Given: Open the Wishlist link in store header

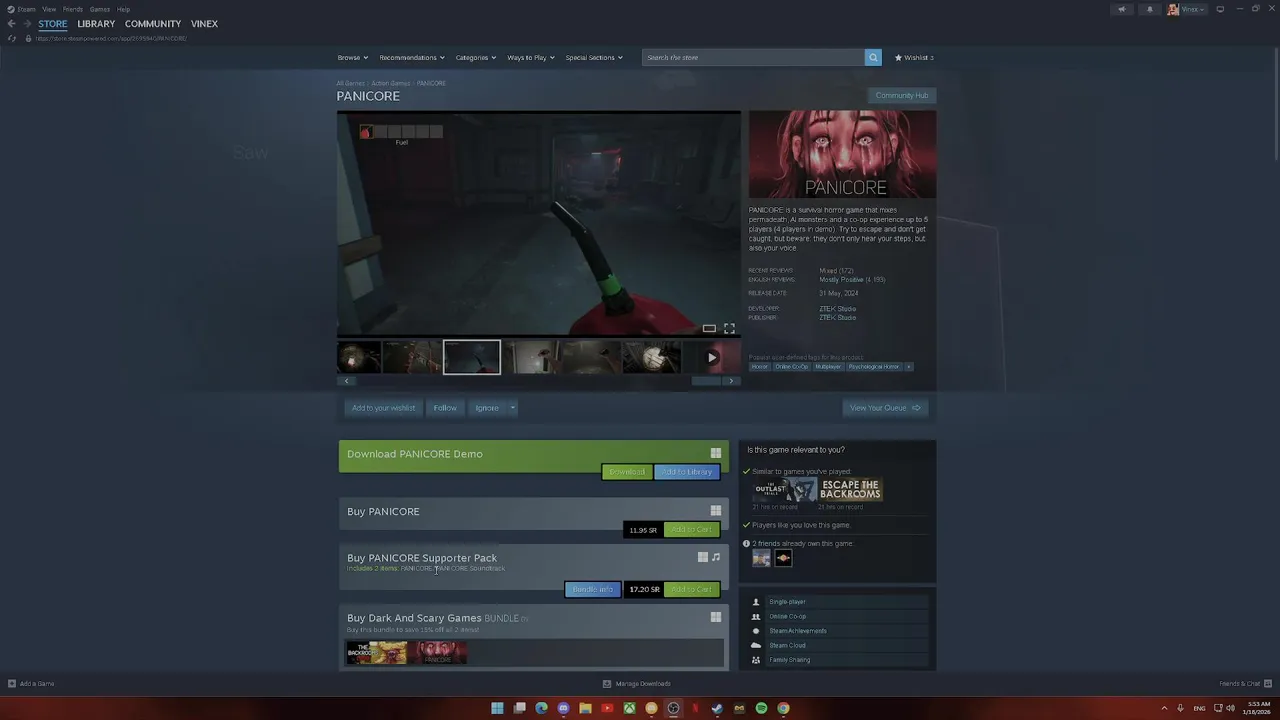Looking at the screenshot, I should click(x=914, y=57).
